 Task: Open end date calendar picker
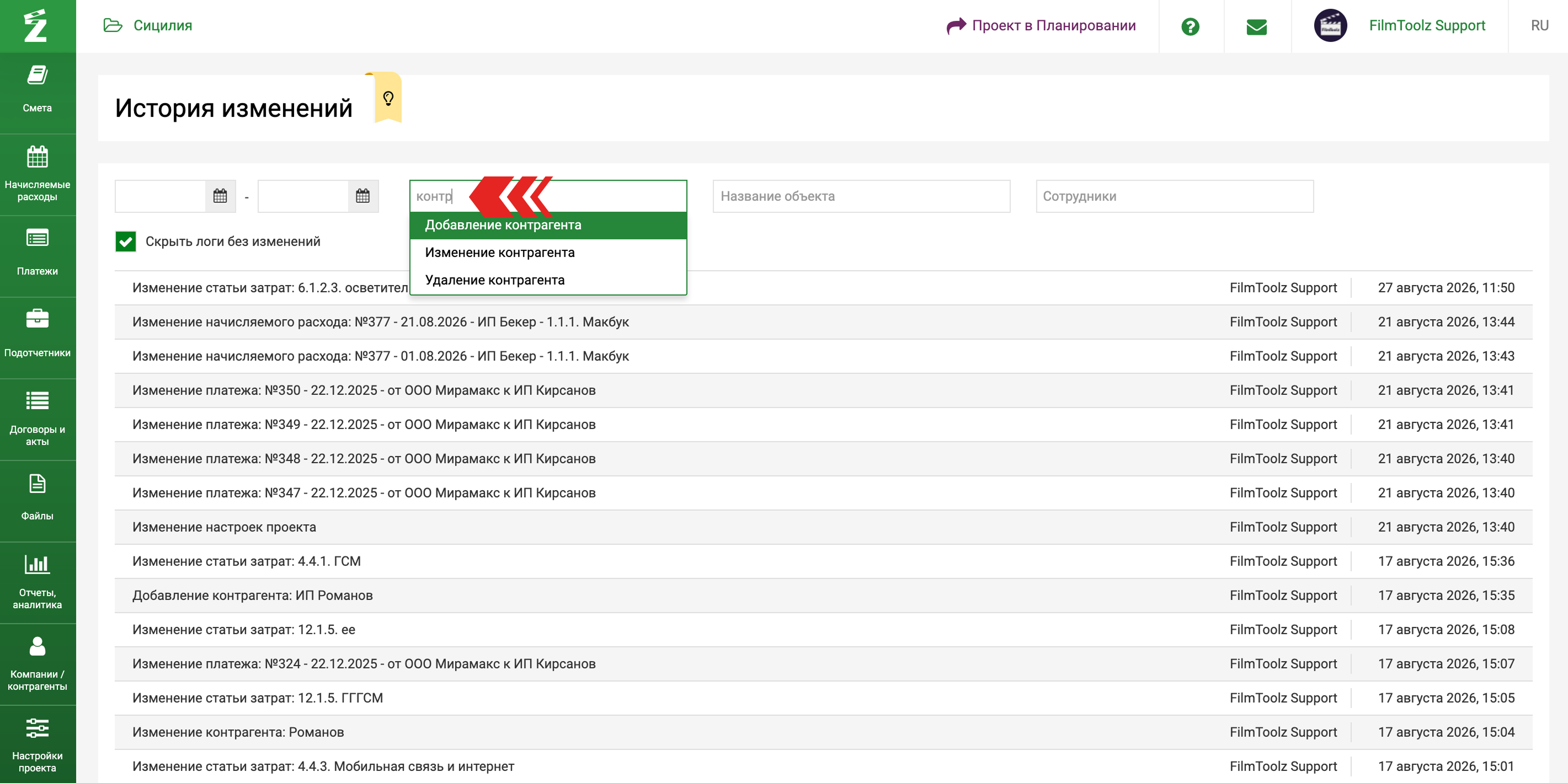tap(363, 196)
